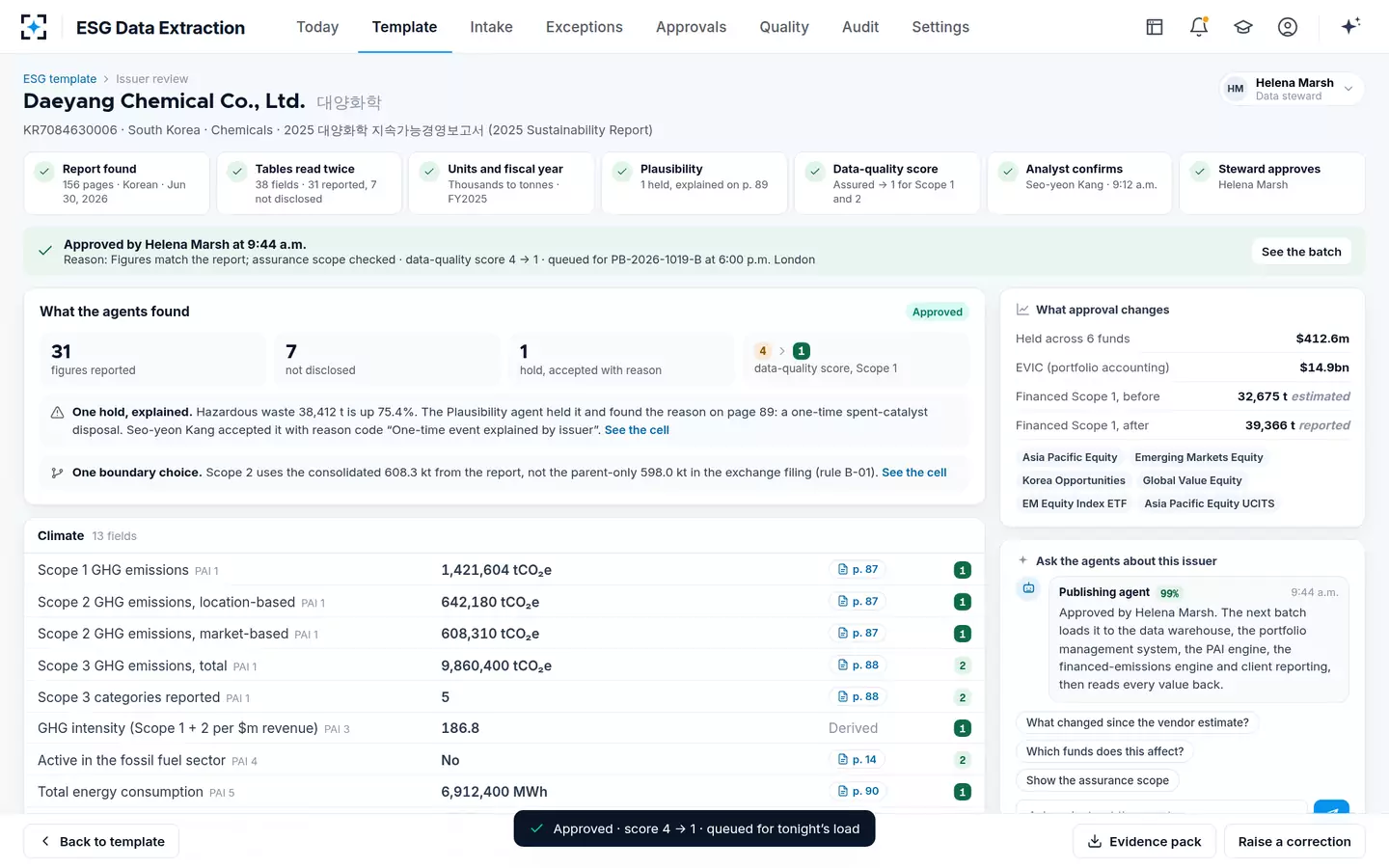Select the Quality tab
Image resolution: width=1389 pixels, height=868 pixels.
(784, 27)
